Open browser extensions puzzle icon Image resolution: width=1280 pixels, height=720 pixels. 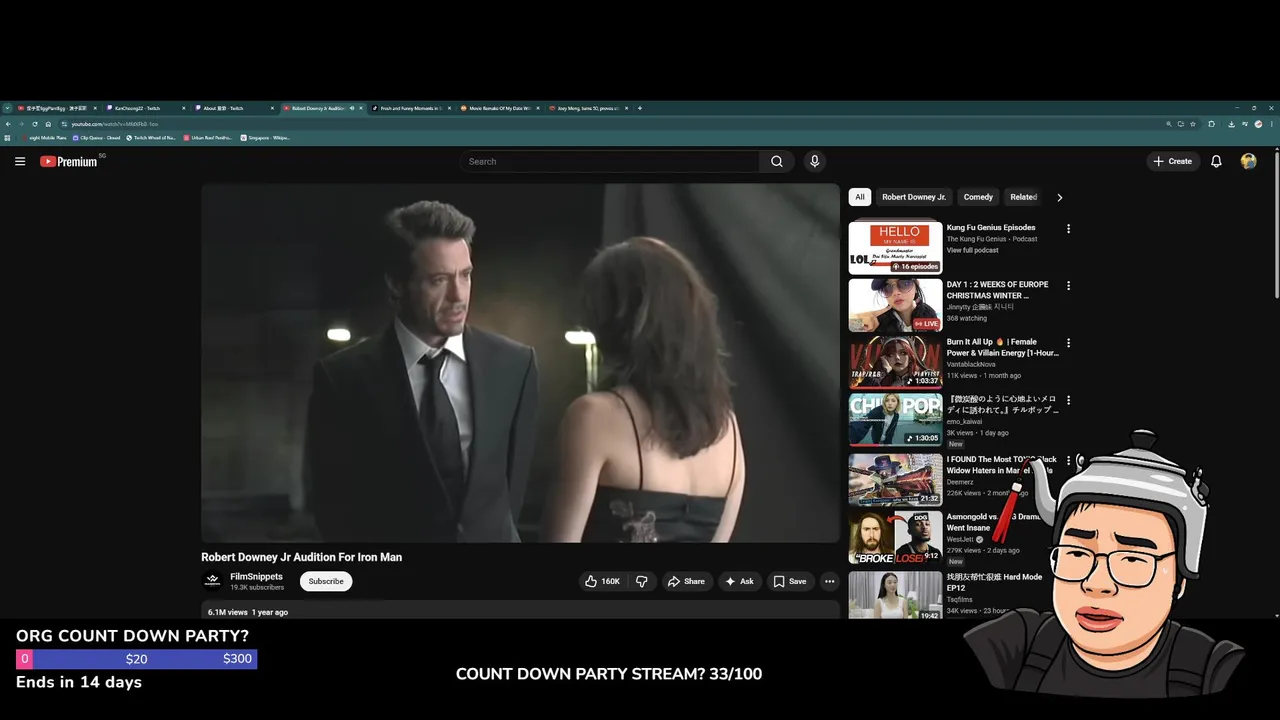(x=1211, y=124)
